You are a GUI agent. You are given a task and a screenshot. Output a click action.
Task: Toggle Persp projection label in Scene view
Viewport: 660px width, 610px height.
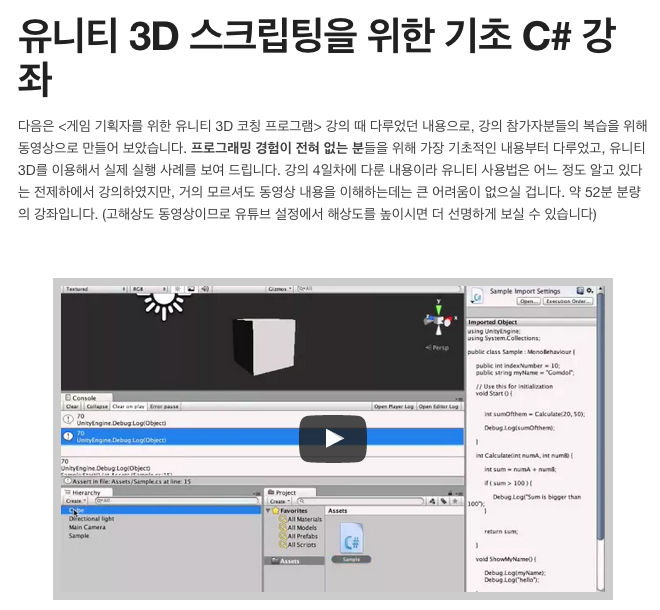[437, 348]
